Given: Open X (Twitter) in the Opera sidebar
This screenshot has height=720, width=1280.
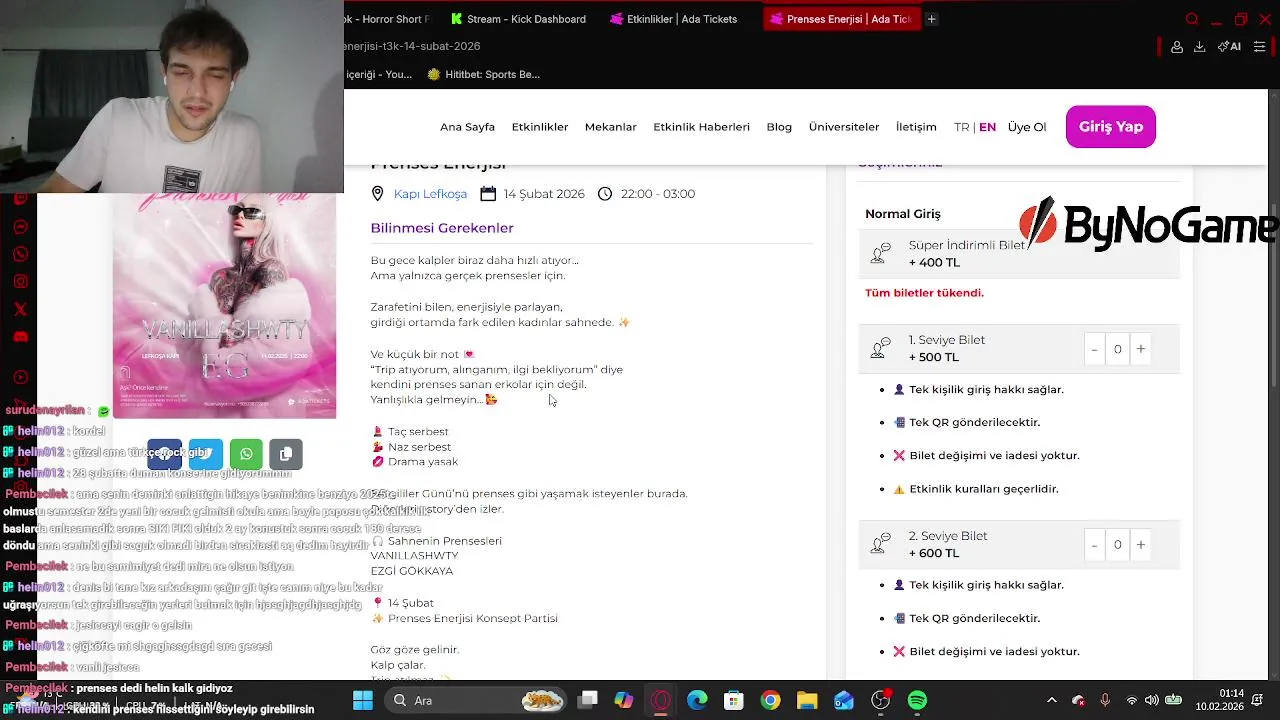Looking at the screenshot, I should click(20, 309).
